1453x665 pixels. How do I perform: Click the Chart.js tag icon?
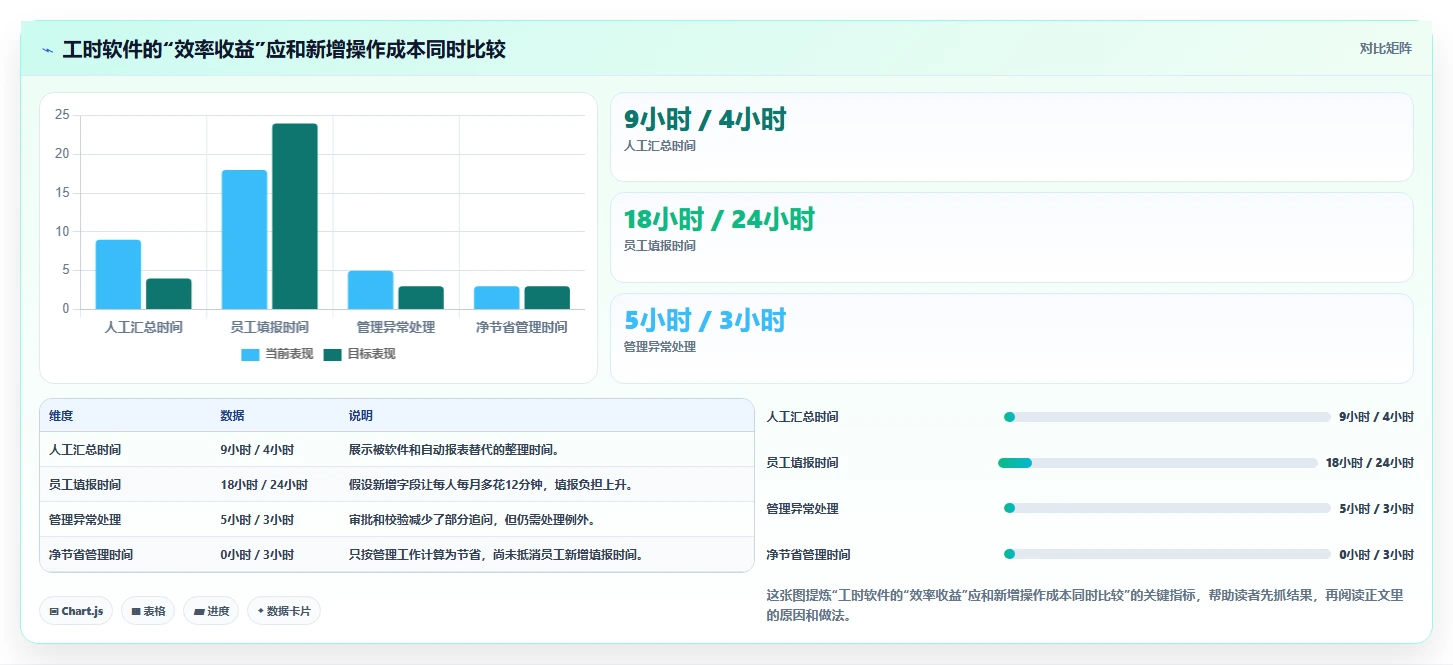(54, 611)
